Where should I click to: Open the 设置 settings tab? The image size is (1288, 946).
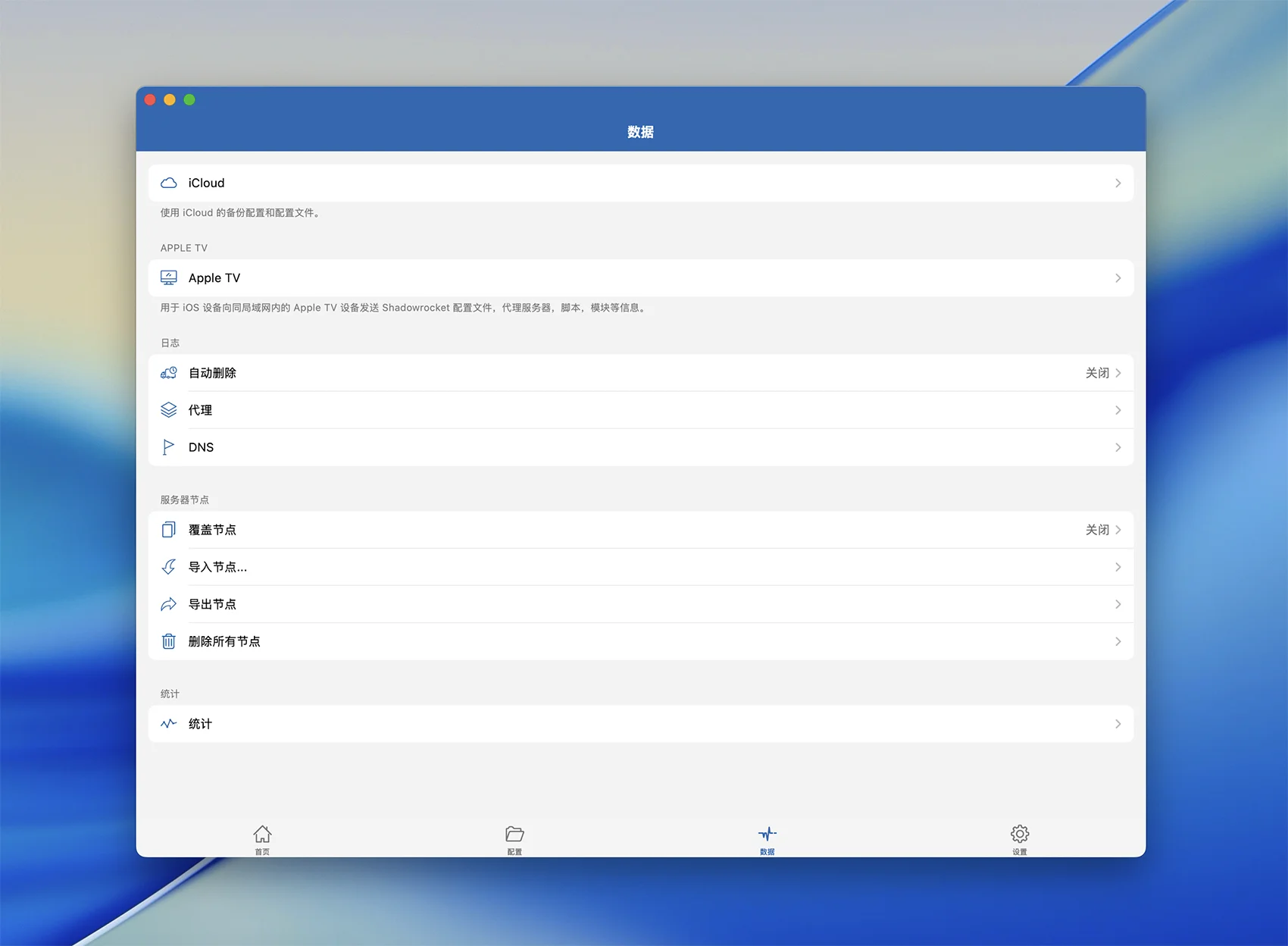pyautogui.click(x=1020, y=838)
